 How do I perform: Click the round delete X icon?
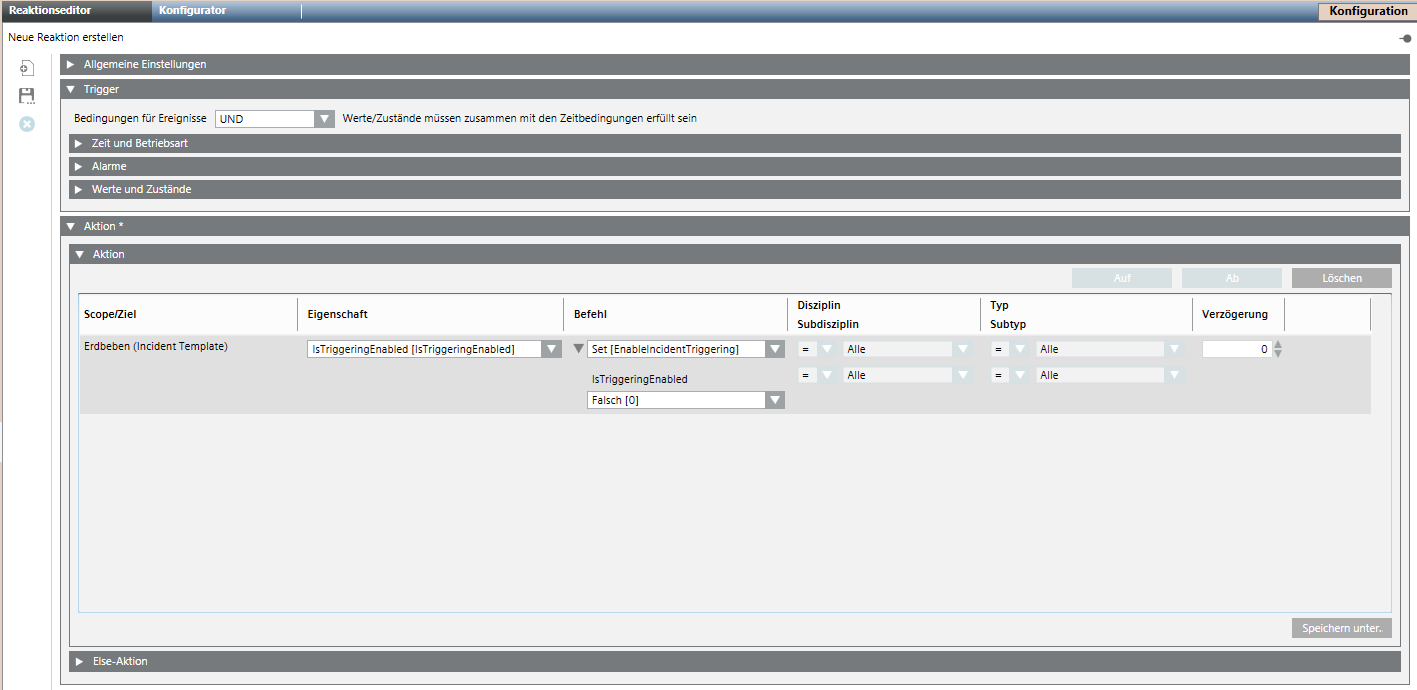coord(27,124)
